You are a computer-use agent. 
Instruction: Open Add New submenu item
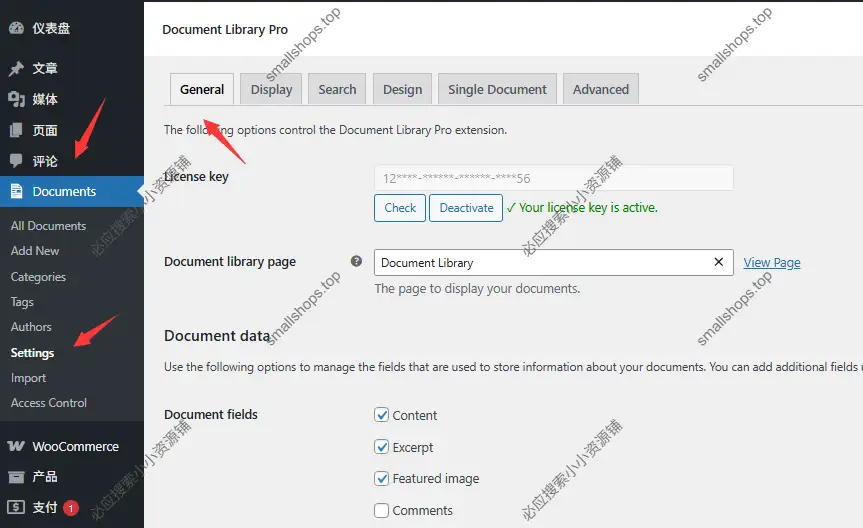pos(35,251)
